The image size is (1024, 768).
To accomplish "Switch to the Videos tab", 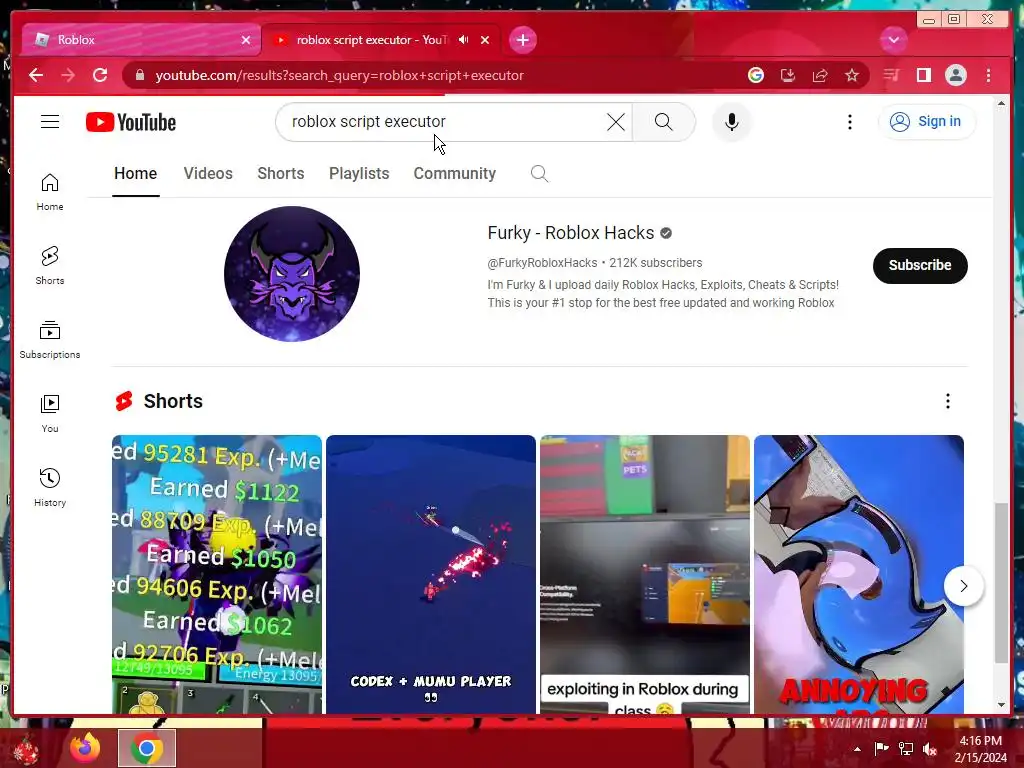I will [208, 174].
